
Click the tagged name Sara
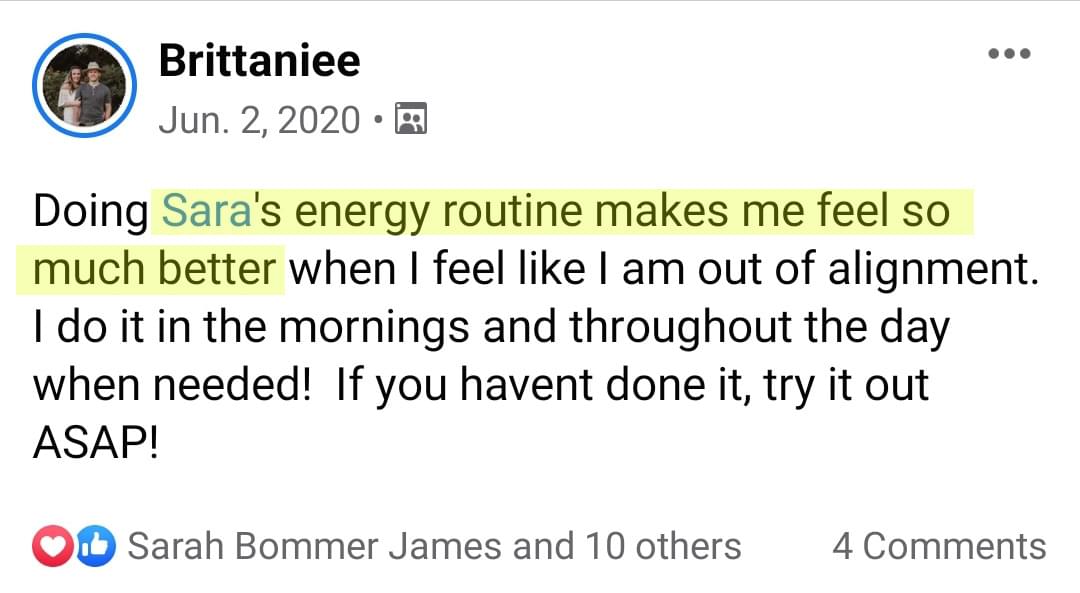[206, 210]
